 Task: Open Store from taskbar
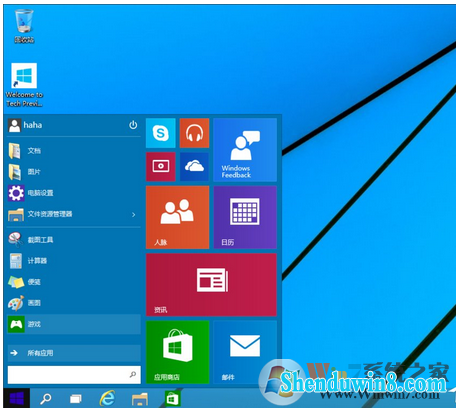(172, 398)
